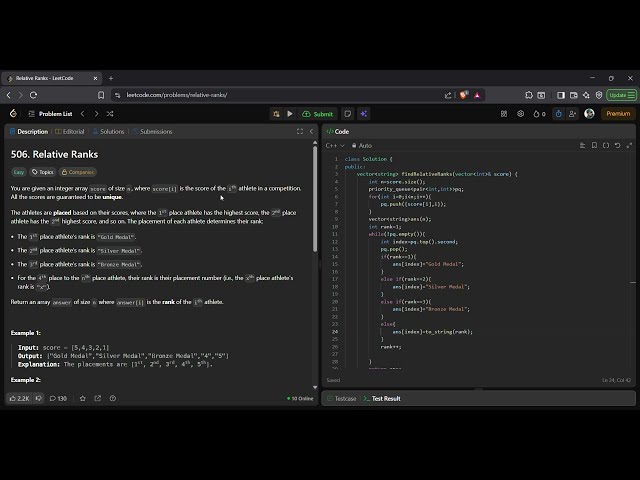This screenshot has height=480, width=640.
Task: Click the Easy difficulty tag
Action: 18,172
